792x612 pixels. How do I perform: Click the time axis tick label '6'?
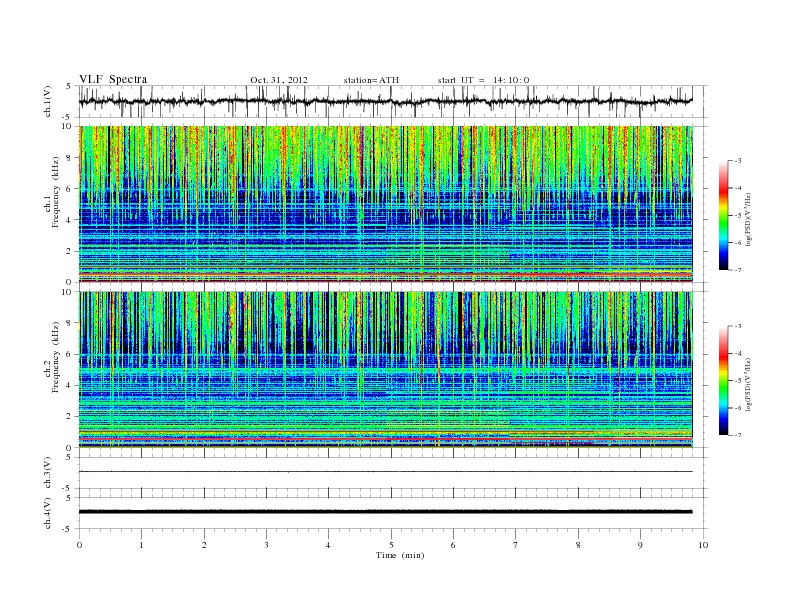(453, 545)
